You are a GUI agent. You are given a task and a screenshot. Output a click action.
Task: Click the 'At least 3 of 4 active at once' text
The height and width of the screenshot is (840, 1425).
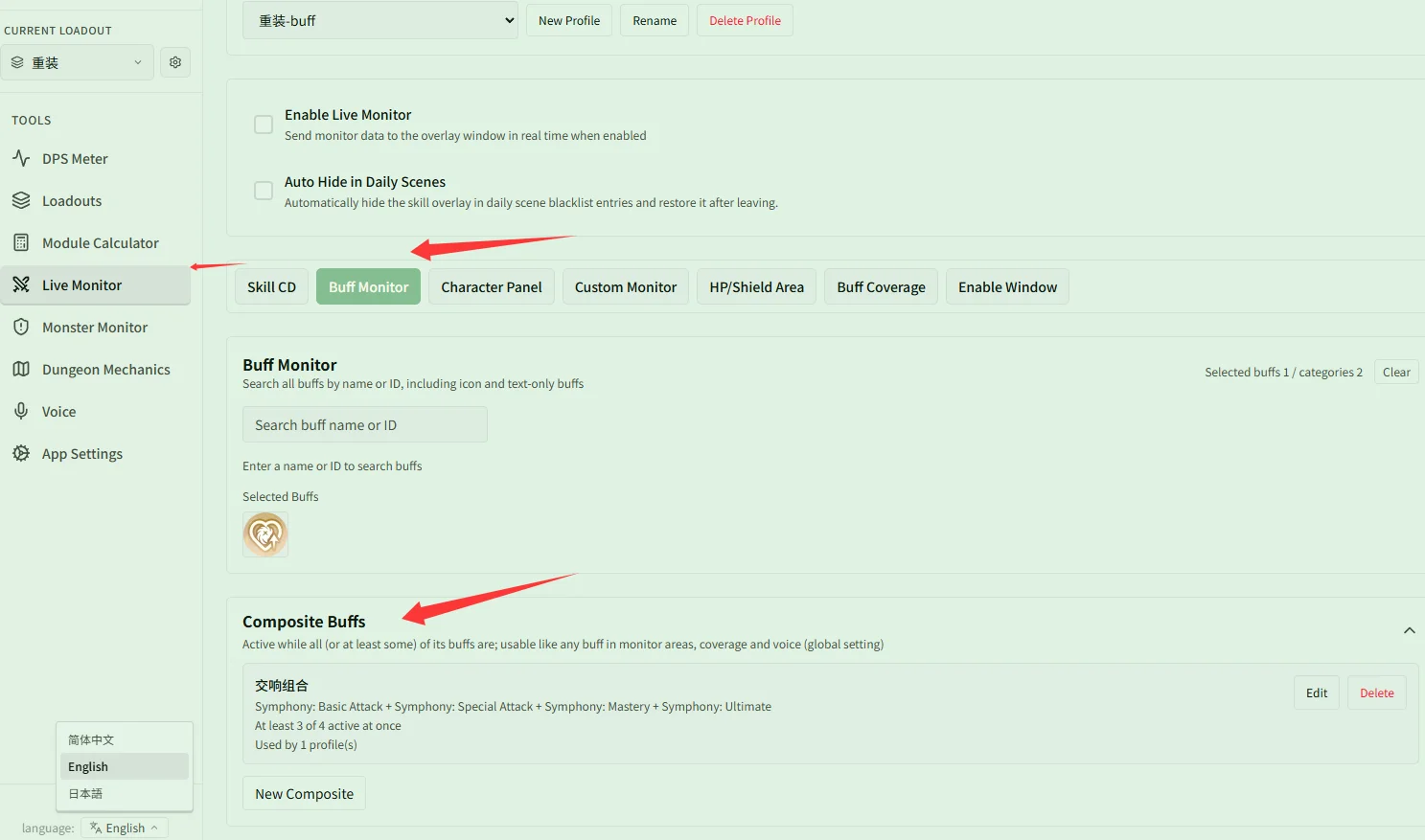coord(328,725)
